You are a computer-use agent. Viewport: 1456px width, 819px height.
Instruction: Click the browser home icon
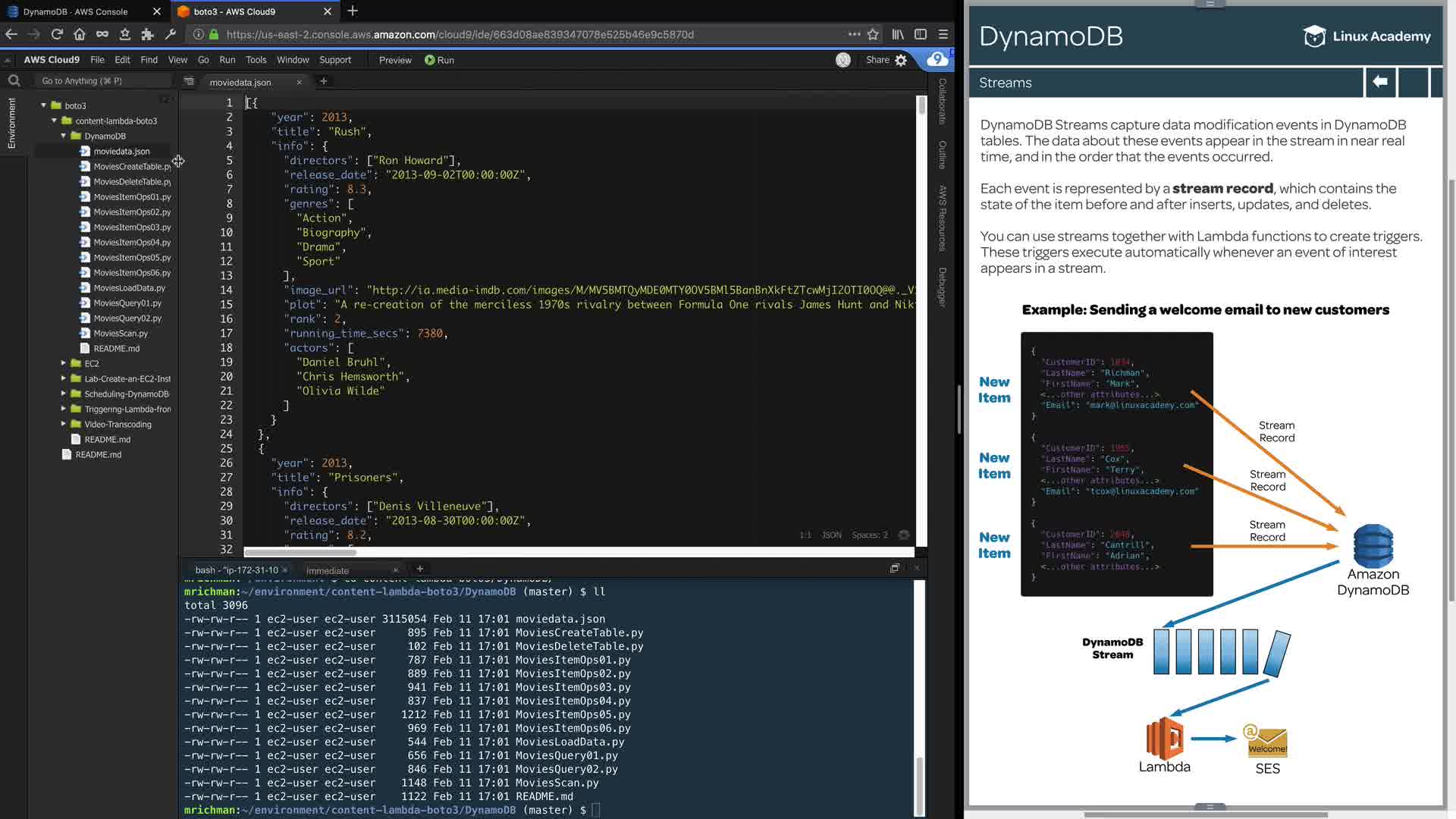80,34
